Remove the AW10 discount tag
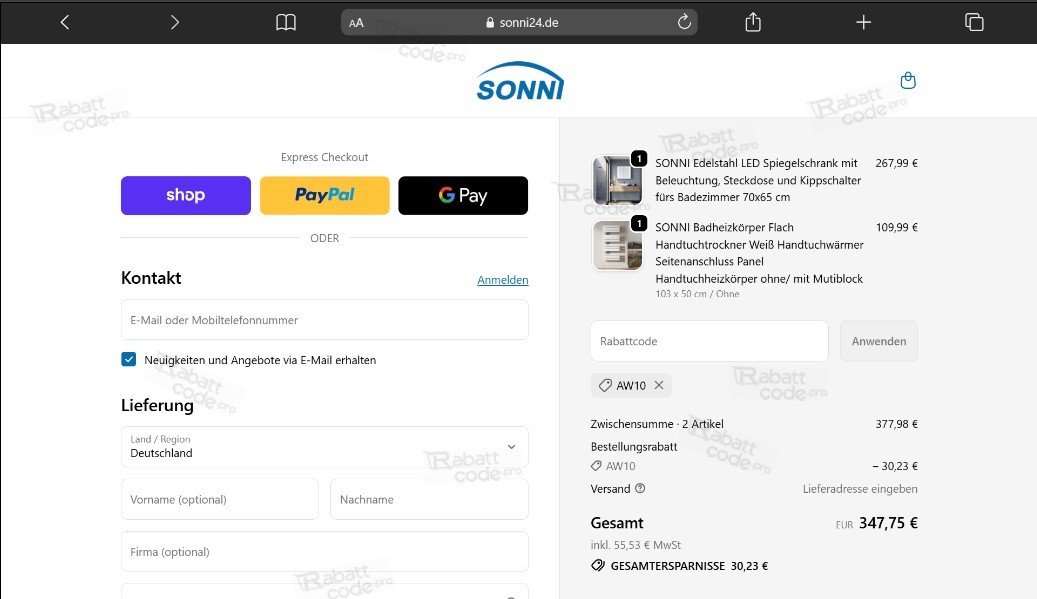1037x599 pixels. (658, 385)
